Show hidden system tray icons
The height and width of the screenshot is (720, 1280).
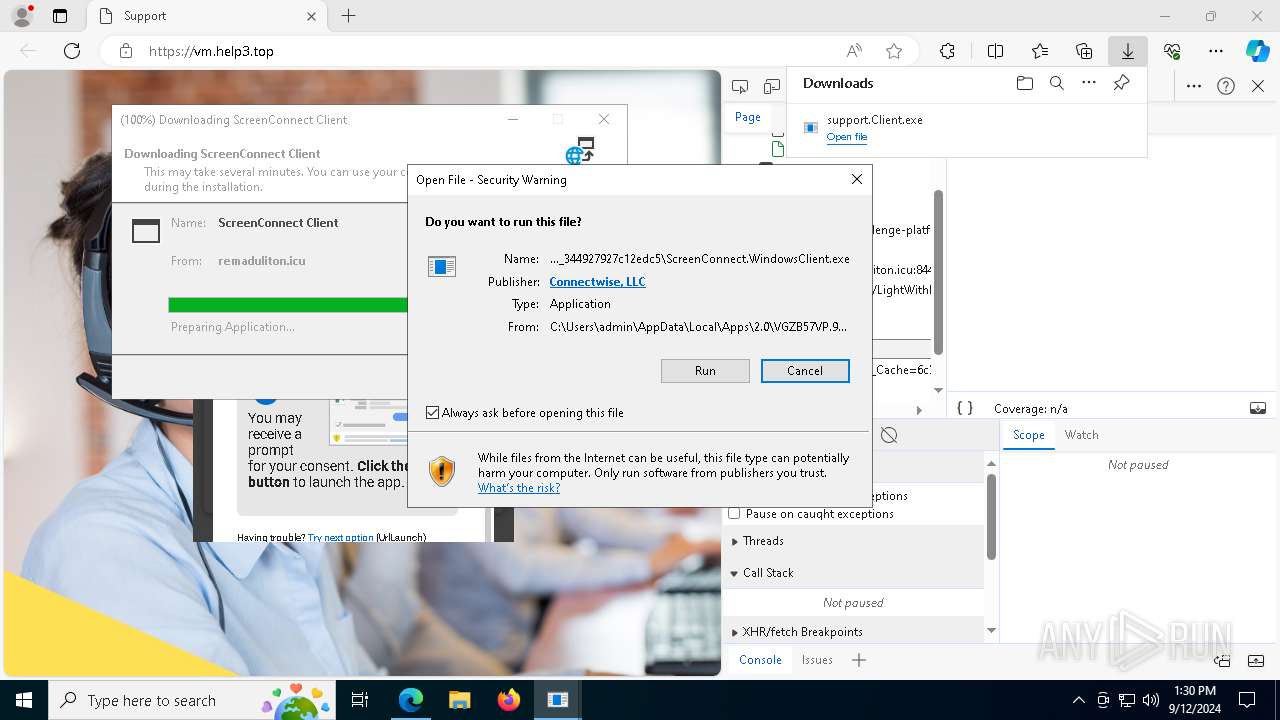pos(1078,700)
